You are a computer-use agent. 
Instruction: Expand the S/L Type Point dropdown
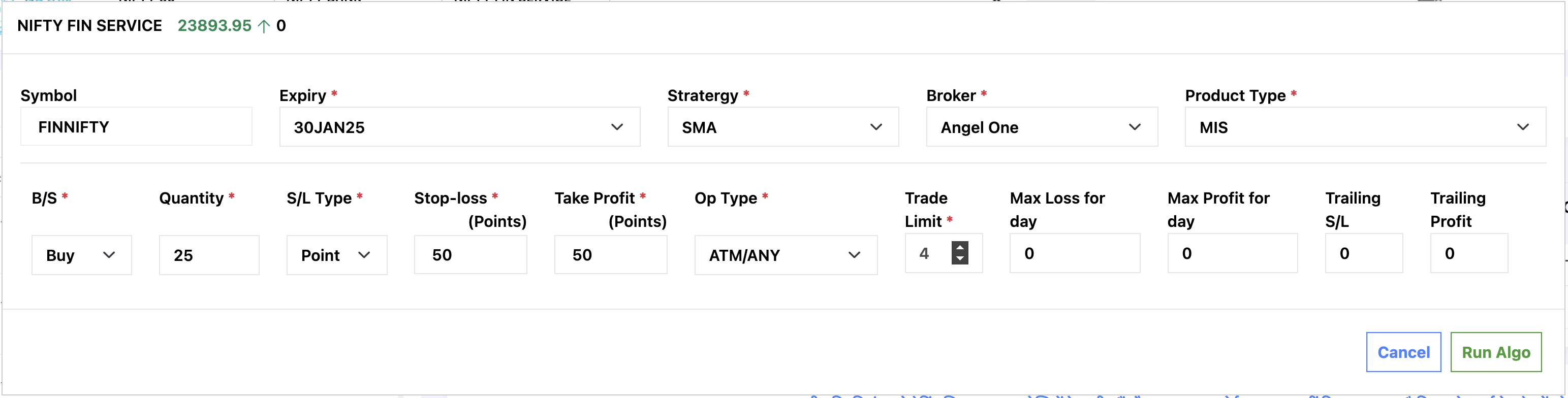click(x=336, y=255)
